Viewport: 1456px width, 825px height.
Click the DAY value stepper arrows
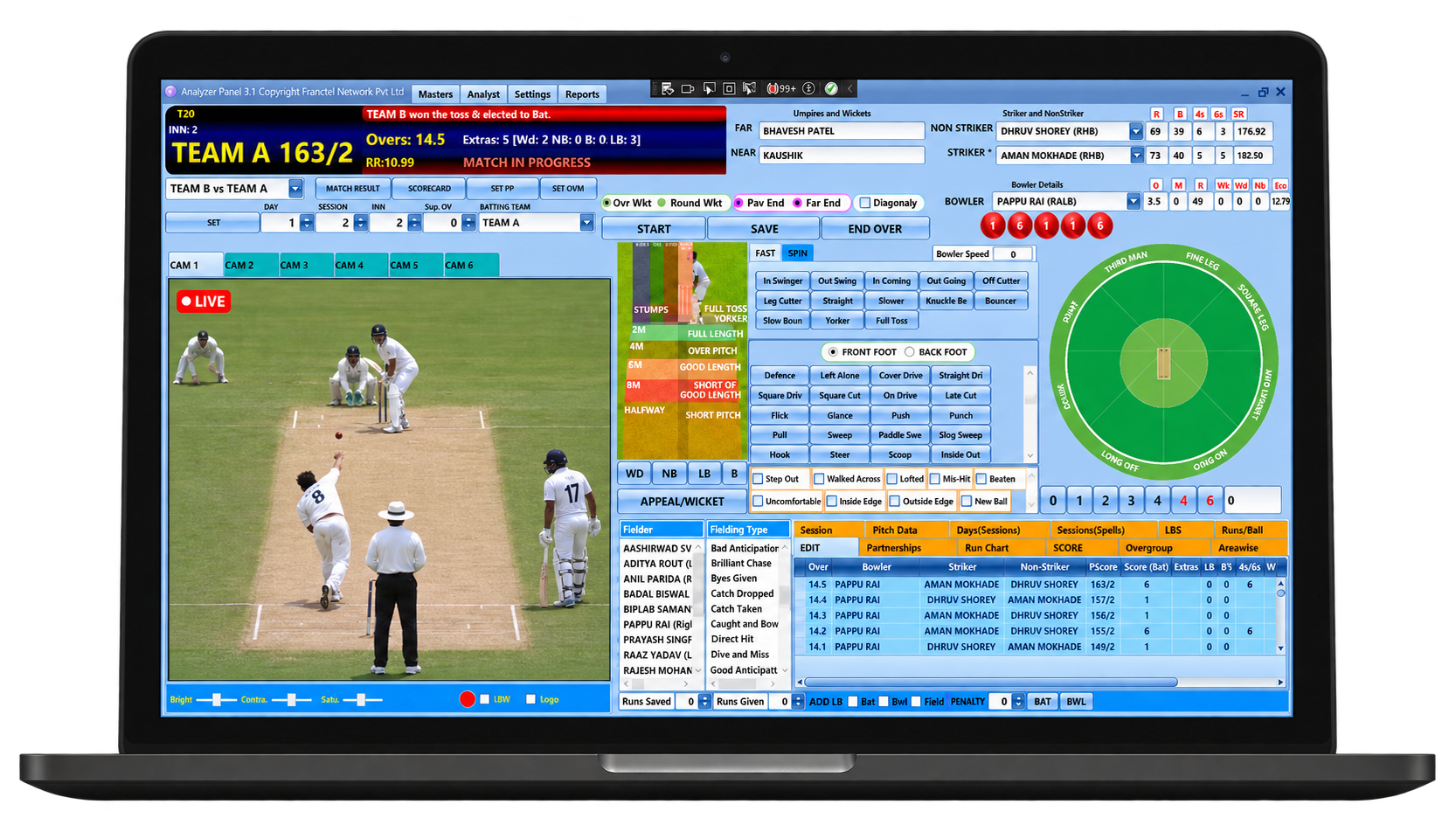[x=307, y=223]
